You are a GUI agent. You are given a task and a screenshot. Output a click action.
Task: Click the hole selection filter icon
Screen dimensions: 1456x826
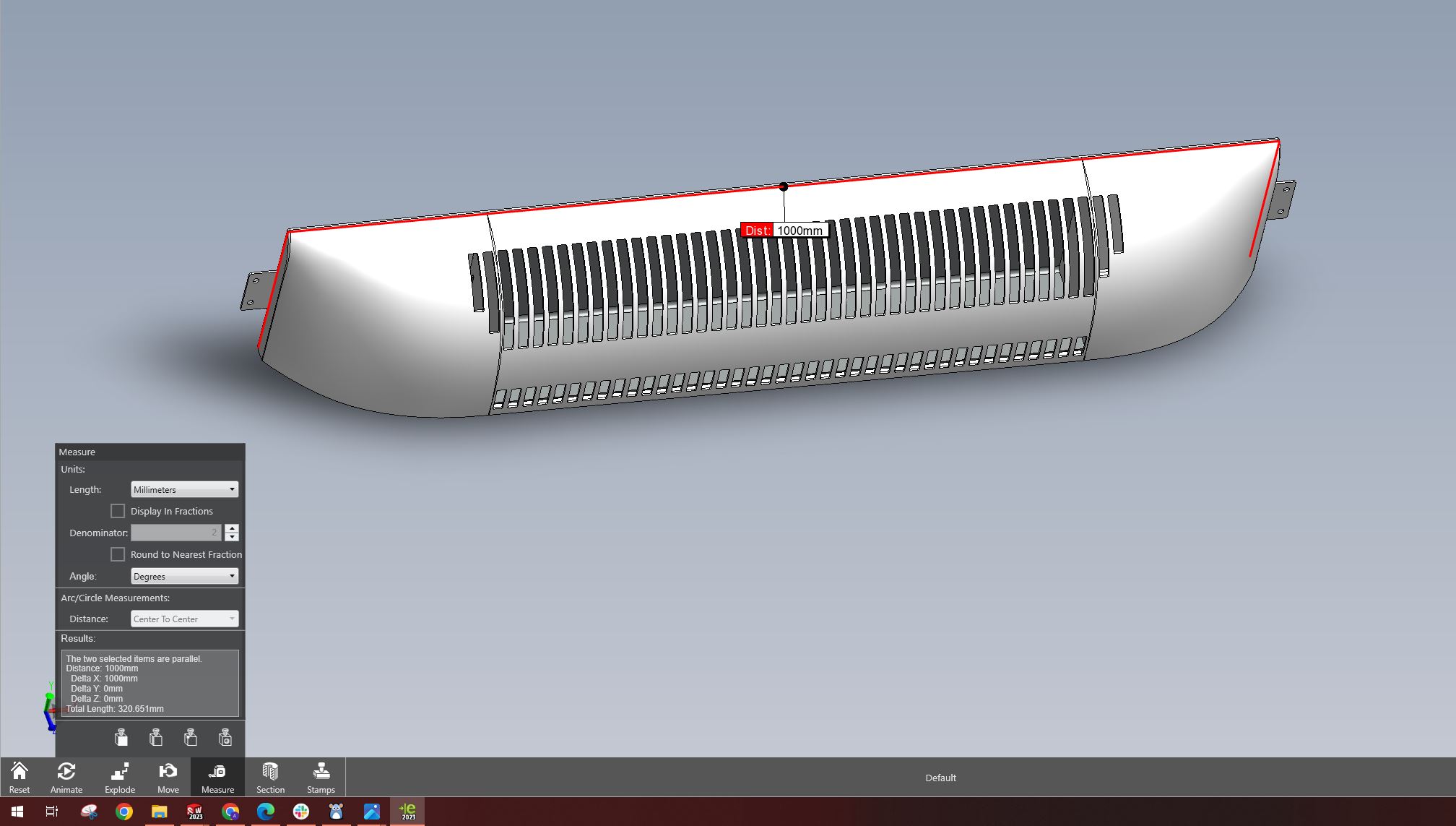pyautogui.click(x=225, y=738)
